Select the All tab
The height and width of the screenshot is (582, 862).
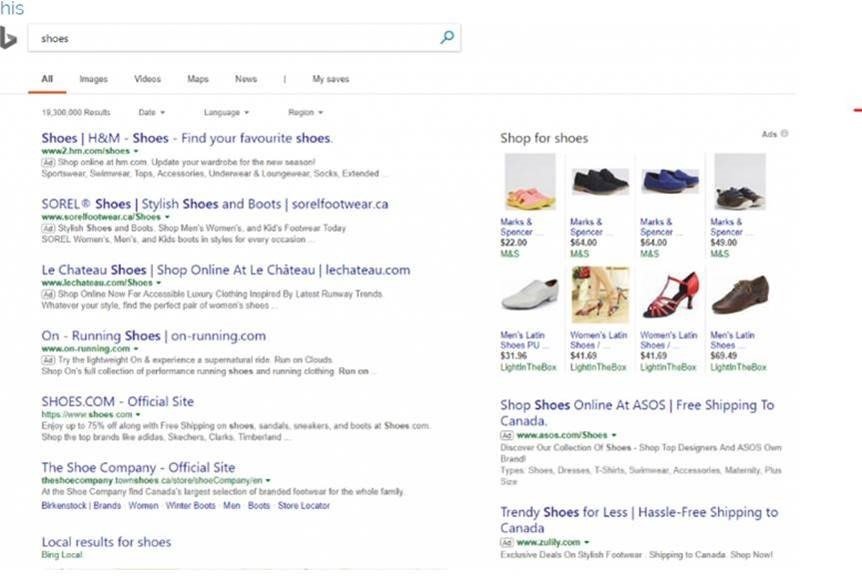47,79
